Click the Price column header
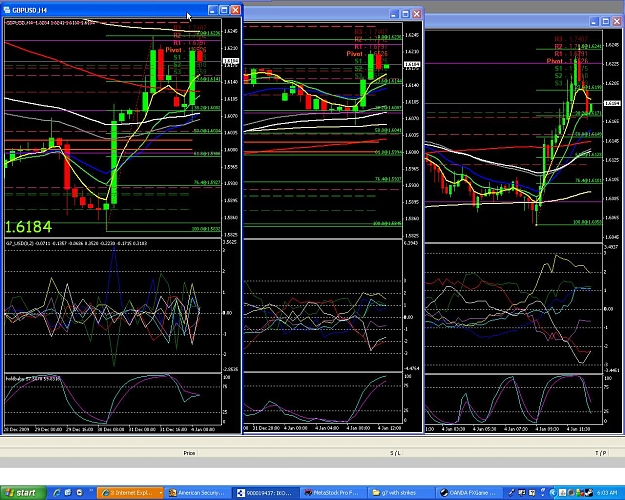 coord(189,453)
